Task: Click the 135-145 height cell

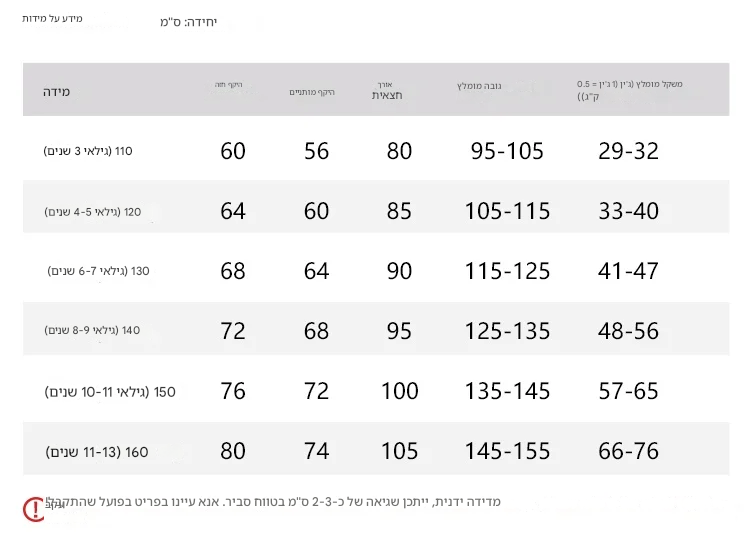Action: [x=507, y=391]
